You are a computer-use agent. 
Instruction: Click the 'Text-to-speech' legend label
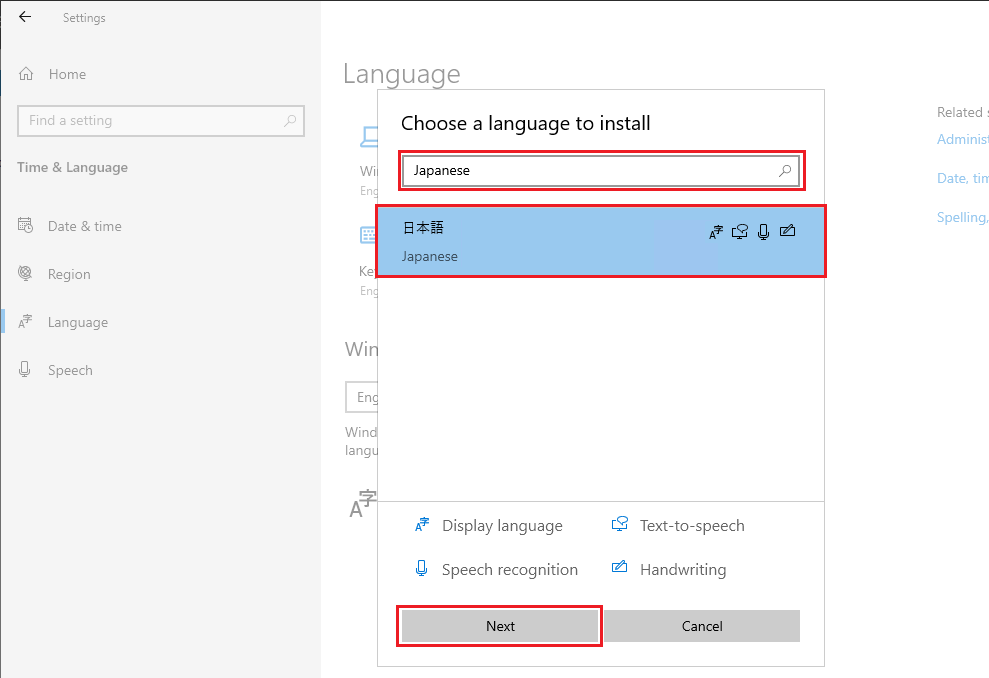(692, 525)
